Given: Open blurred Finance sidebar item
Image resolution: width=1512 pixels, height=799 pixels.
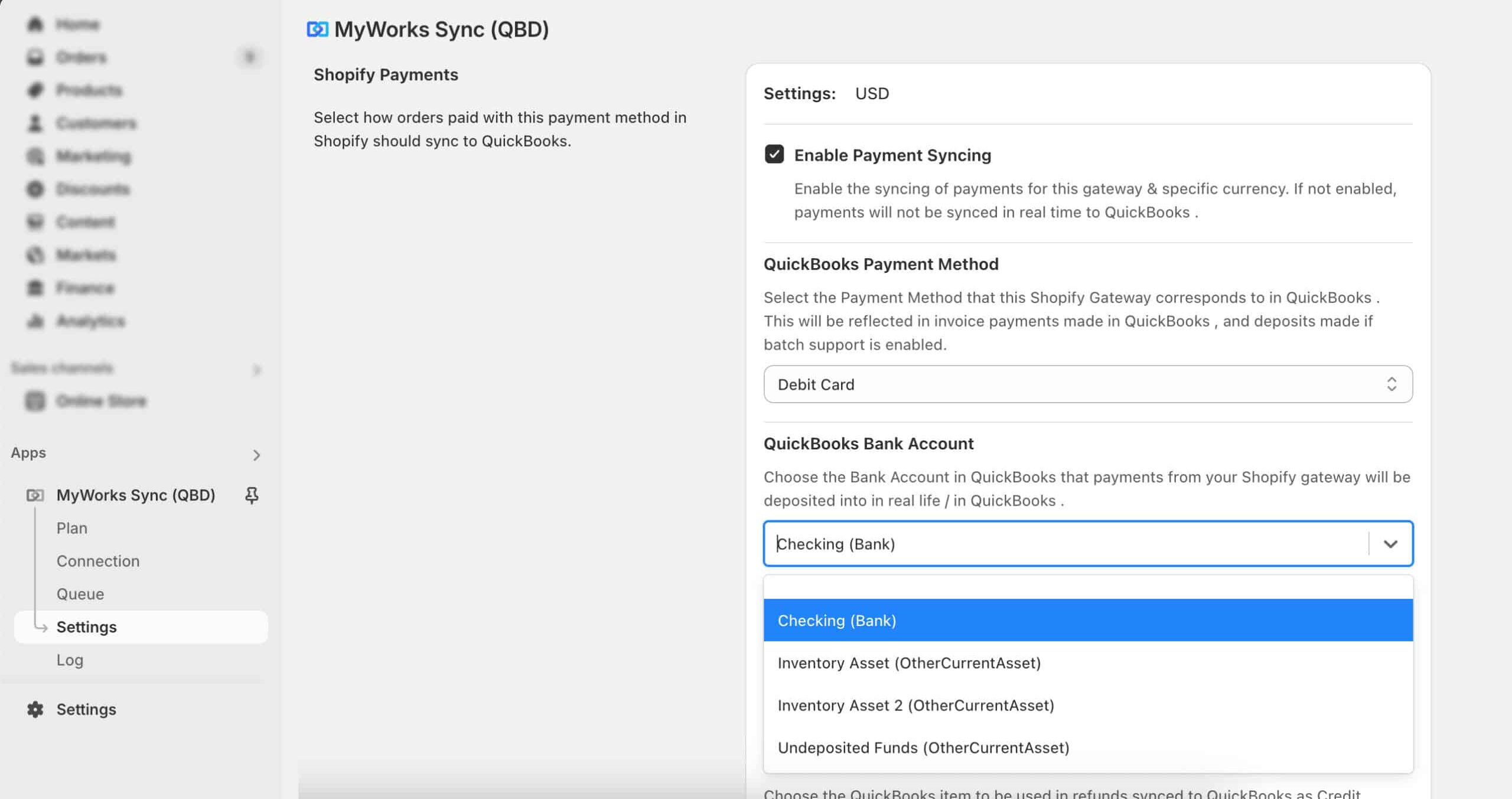Looking at the screenshot, I should pyautogui.click(x=85, y=288).
